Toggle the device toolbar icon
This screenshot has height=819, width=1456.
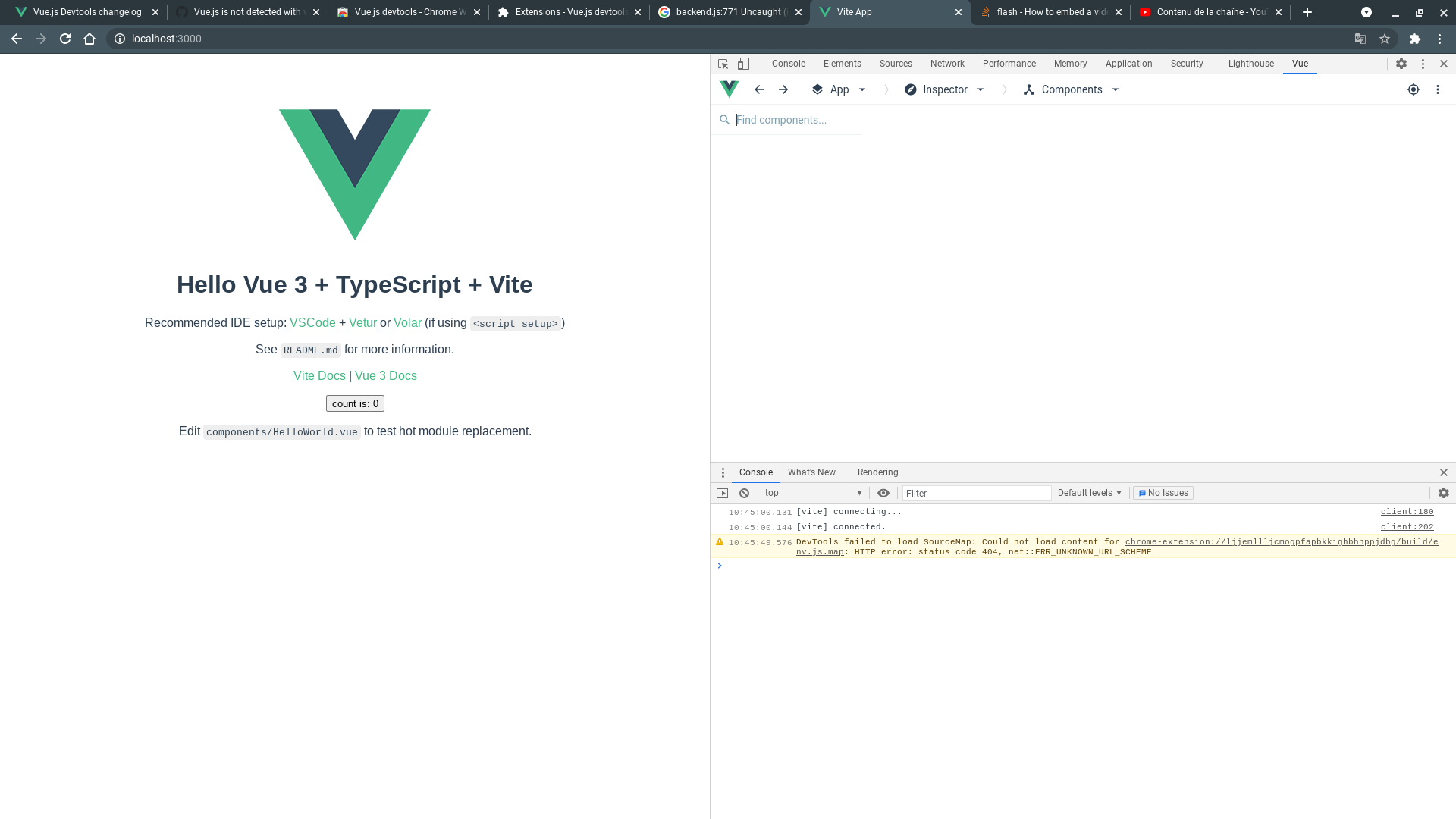click(743, 64)
